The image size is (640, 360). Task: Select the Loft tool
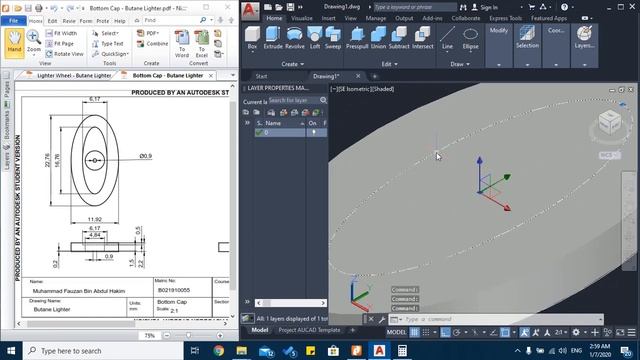(x=315, y=38)
